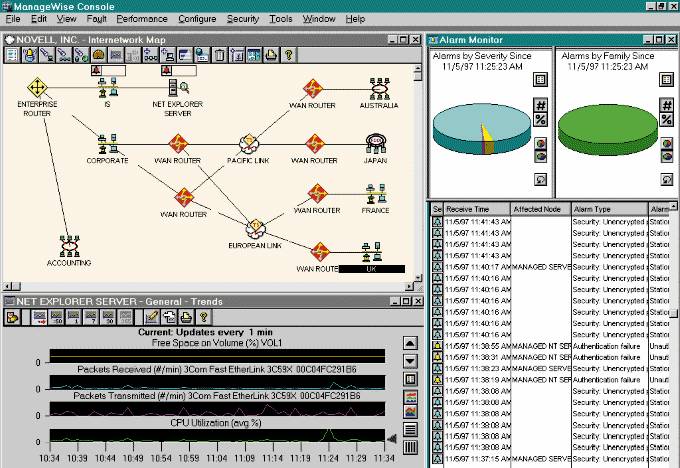The width and height of the screenshot is (680, 468).
Task: Show counts with # button in Alarms by Severity
Action: pos(540,105)
